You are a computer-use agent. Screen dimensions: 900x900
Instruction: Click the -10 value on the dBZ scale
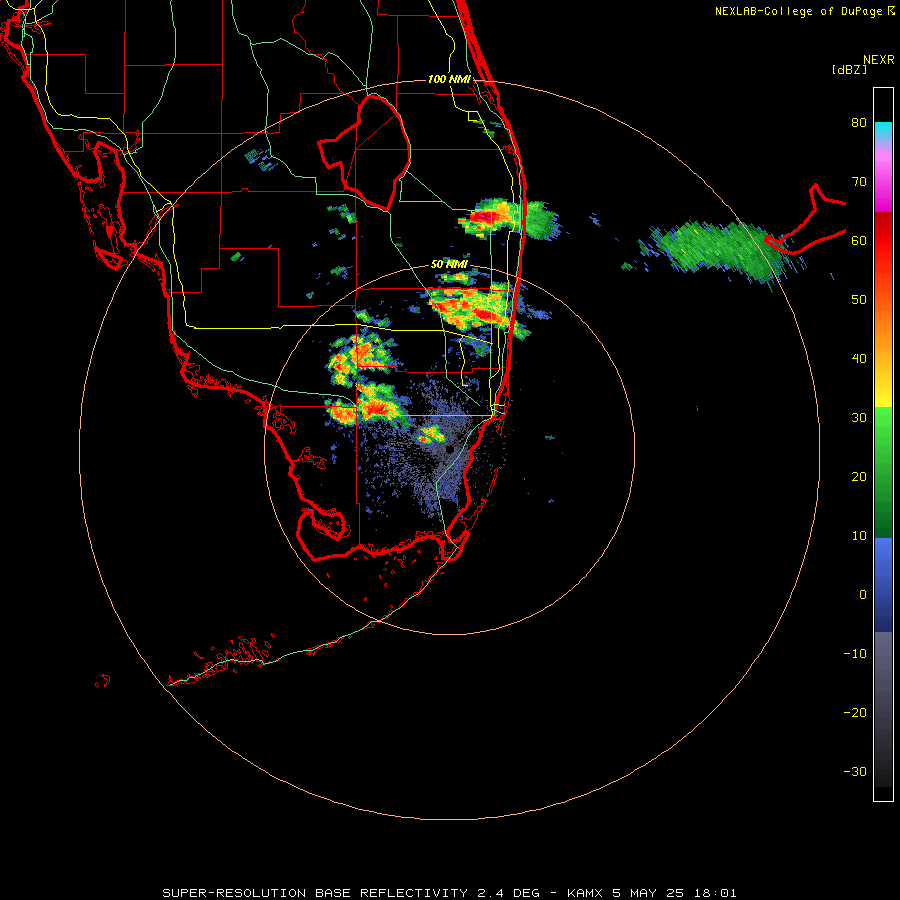(x=855, y=654)
